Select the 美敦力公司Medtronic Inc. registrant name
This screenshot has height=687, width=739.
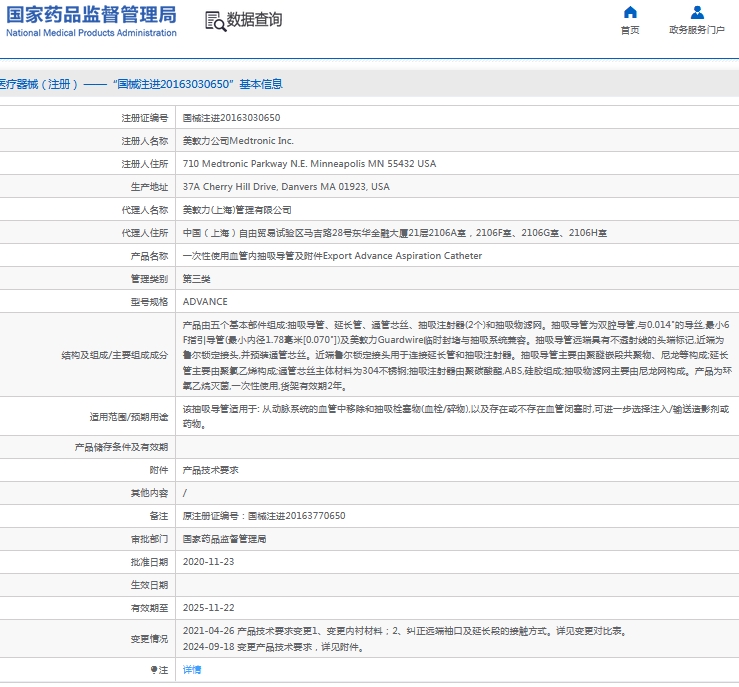pos(238,141)
